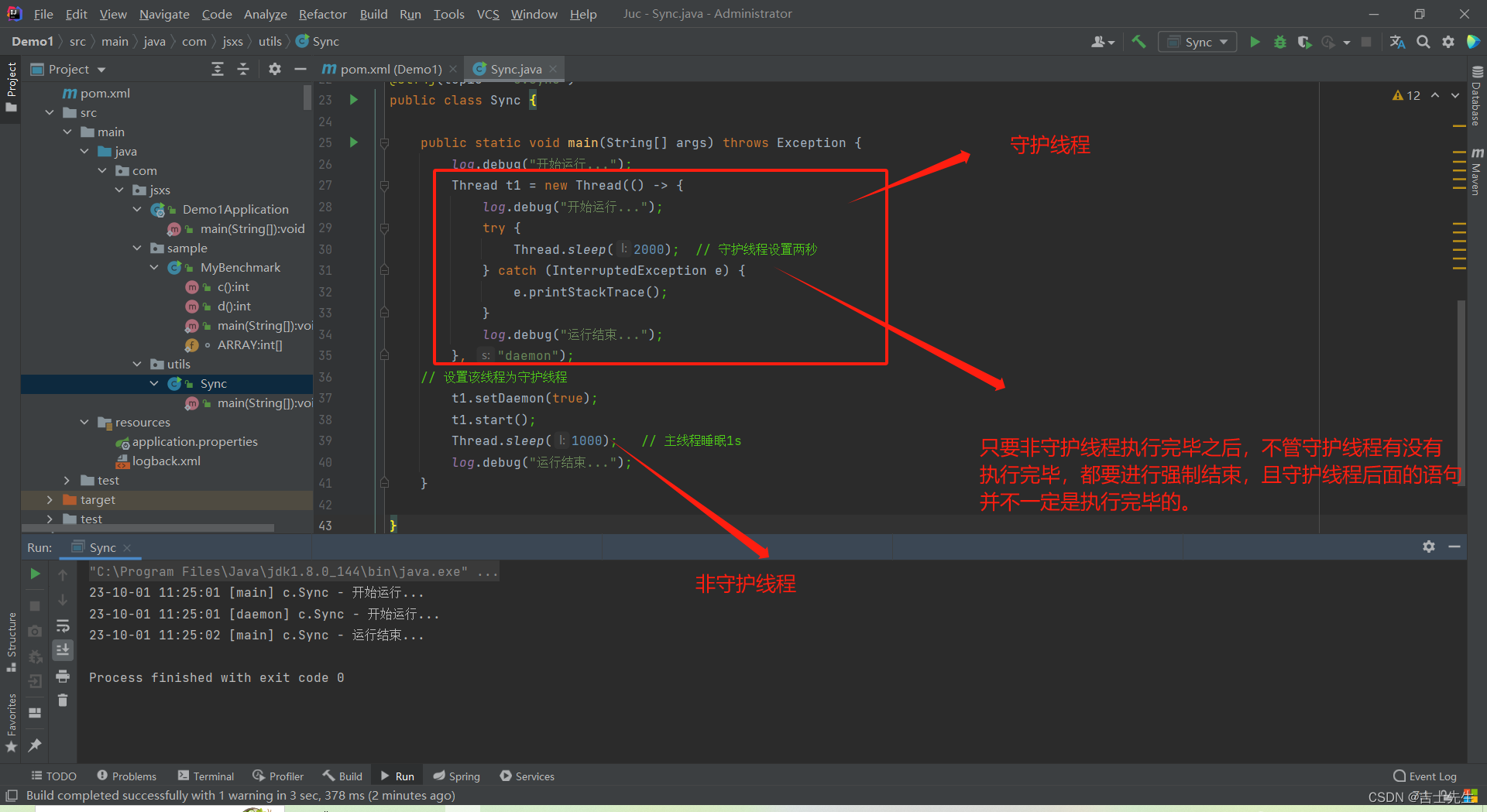Hide the Project tool window
Screen dimensions: 1487x812
pyautogui.click(x=300, y=70)
